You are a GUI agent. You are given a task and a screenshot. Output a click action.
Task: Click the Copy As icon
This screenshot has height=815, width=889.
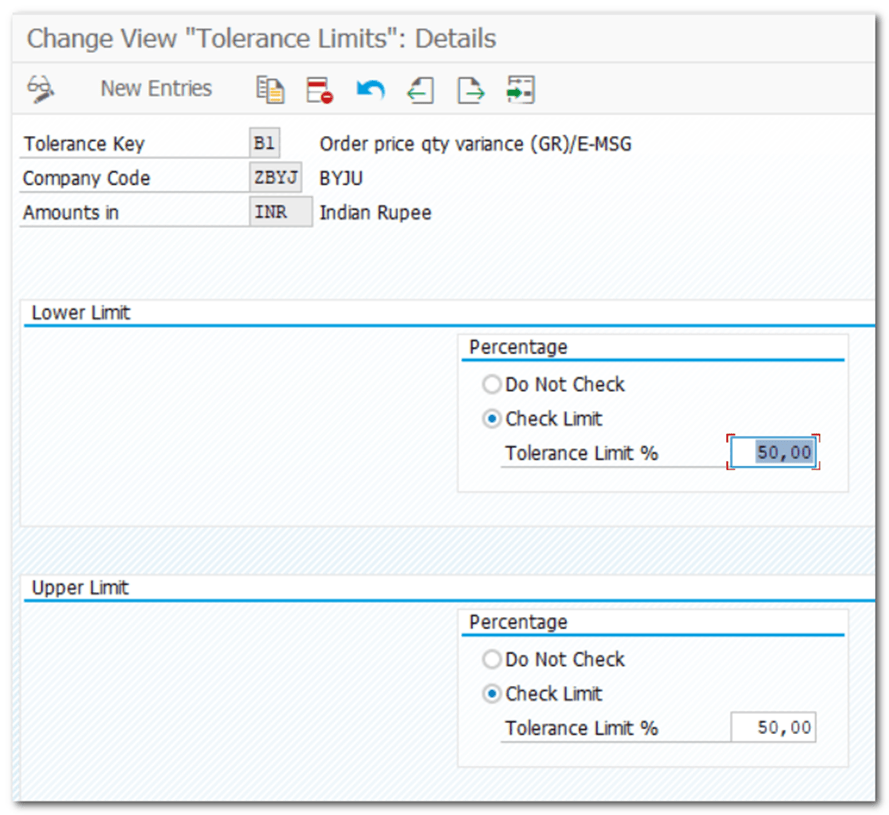270,90
